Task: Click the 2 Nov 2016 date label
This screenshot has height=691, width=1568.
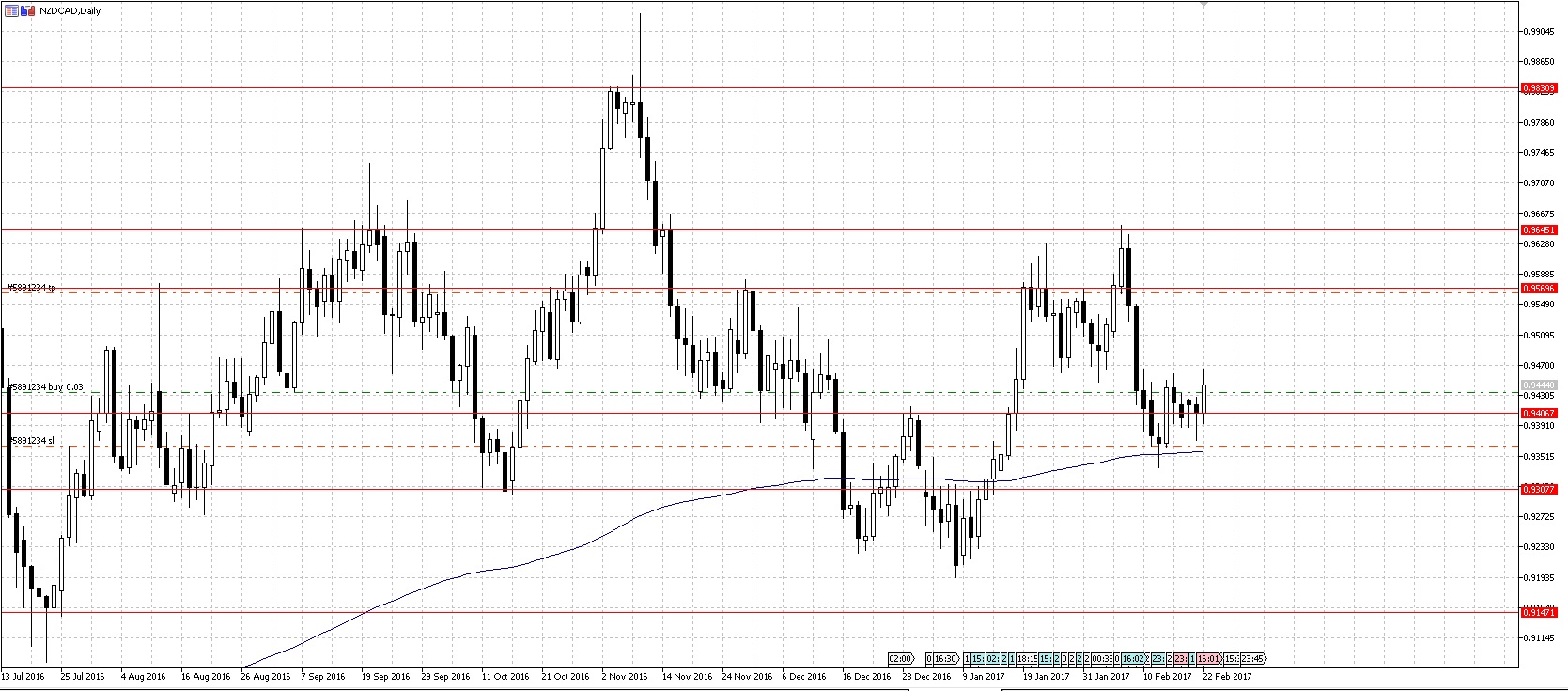Action: [x=625, y=676]
